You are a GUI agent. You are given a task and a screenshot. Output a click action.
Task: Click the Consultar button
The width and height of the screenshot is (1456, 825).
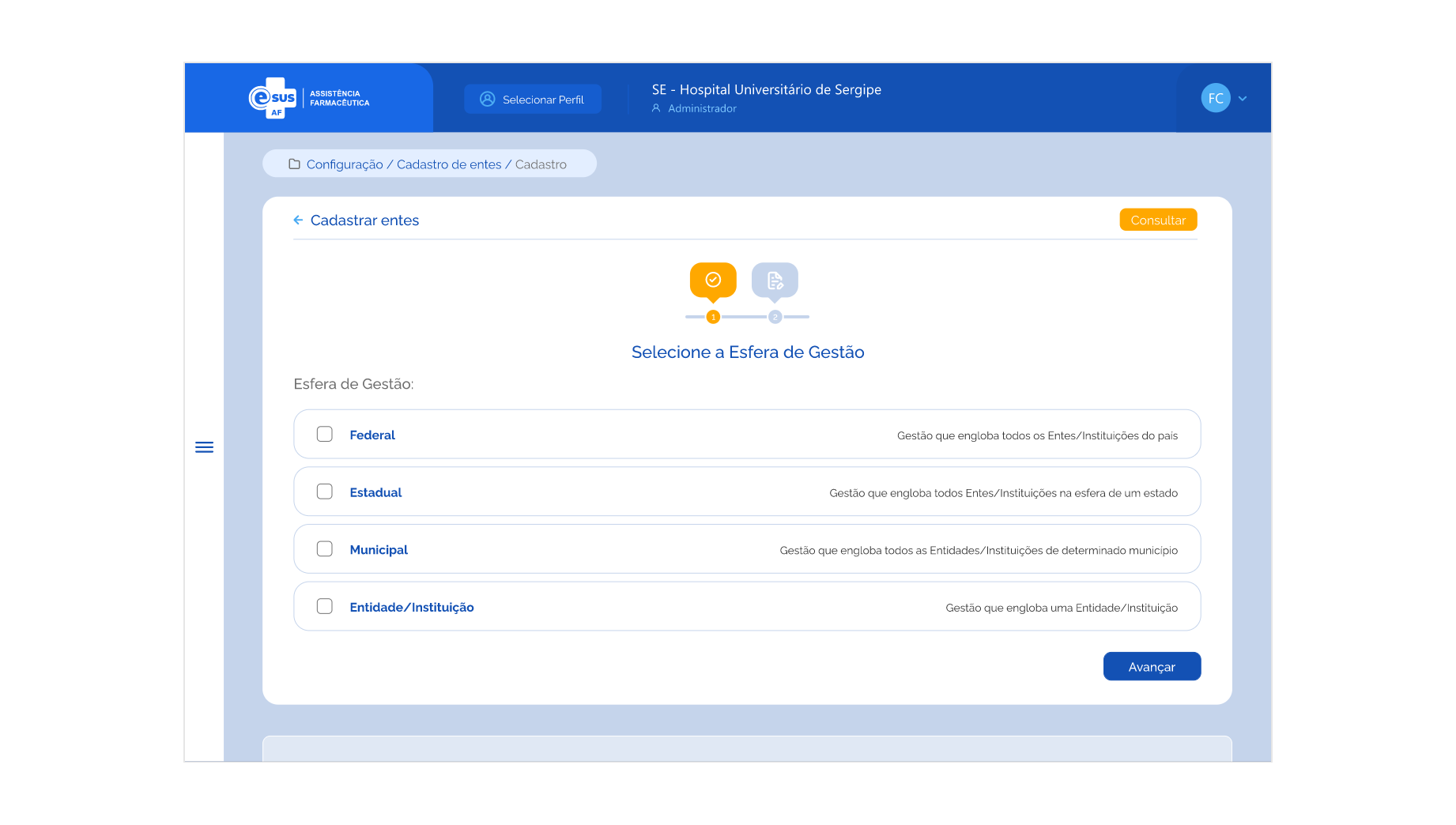pyautogui.click(x=1158, y=220)
